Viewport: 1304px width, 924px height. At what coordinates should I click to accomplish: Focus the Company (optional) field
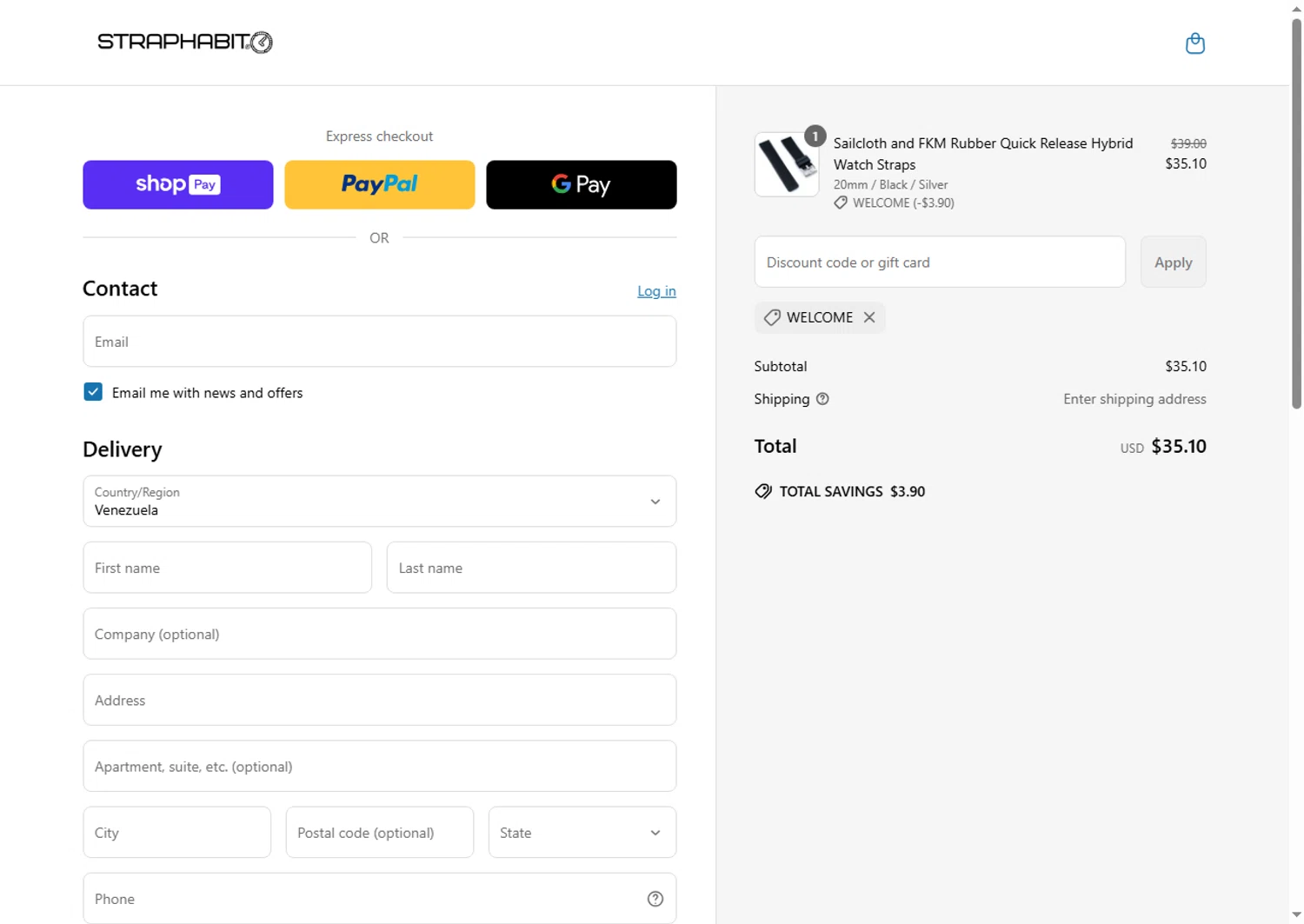pyautogui.click(x=380, y=634)
